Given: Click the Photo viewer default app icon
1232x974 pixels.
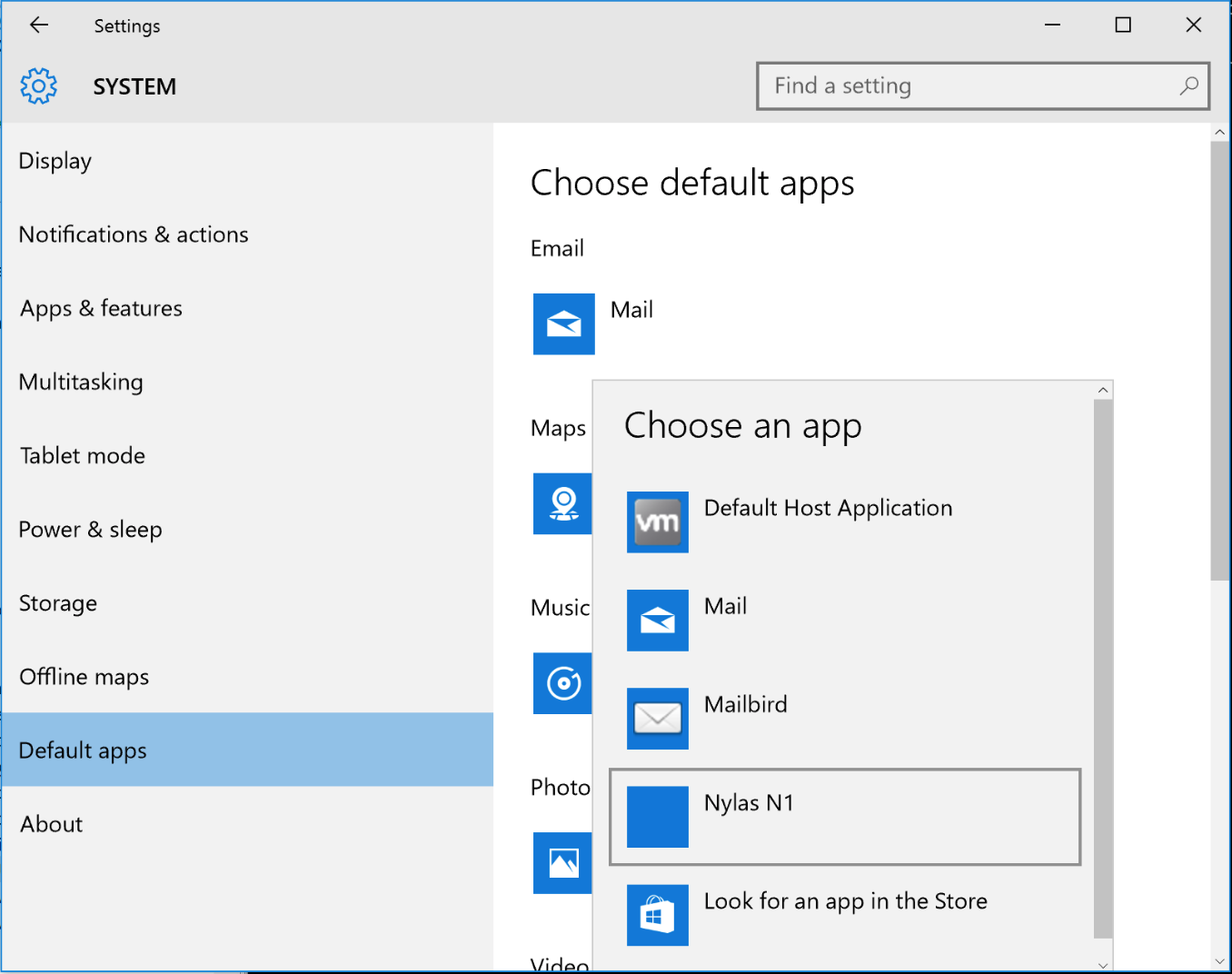Looking at the screenshot, I should click(562, 863).
